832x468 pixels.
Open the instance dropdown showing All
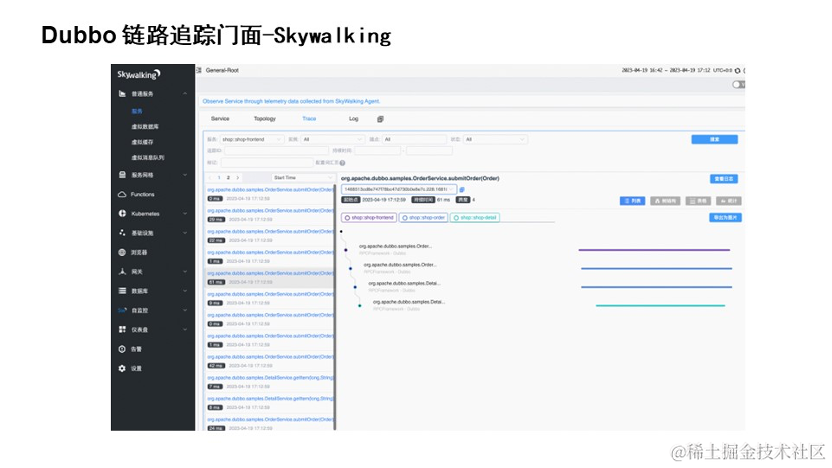coord(333,140)
